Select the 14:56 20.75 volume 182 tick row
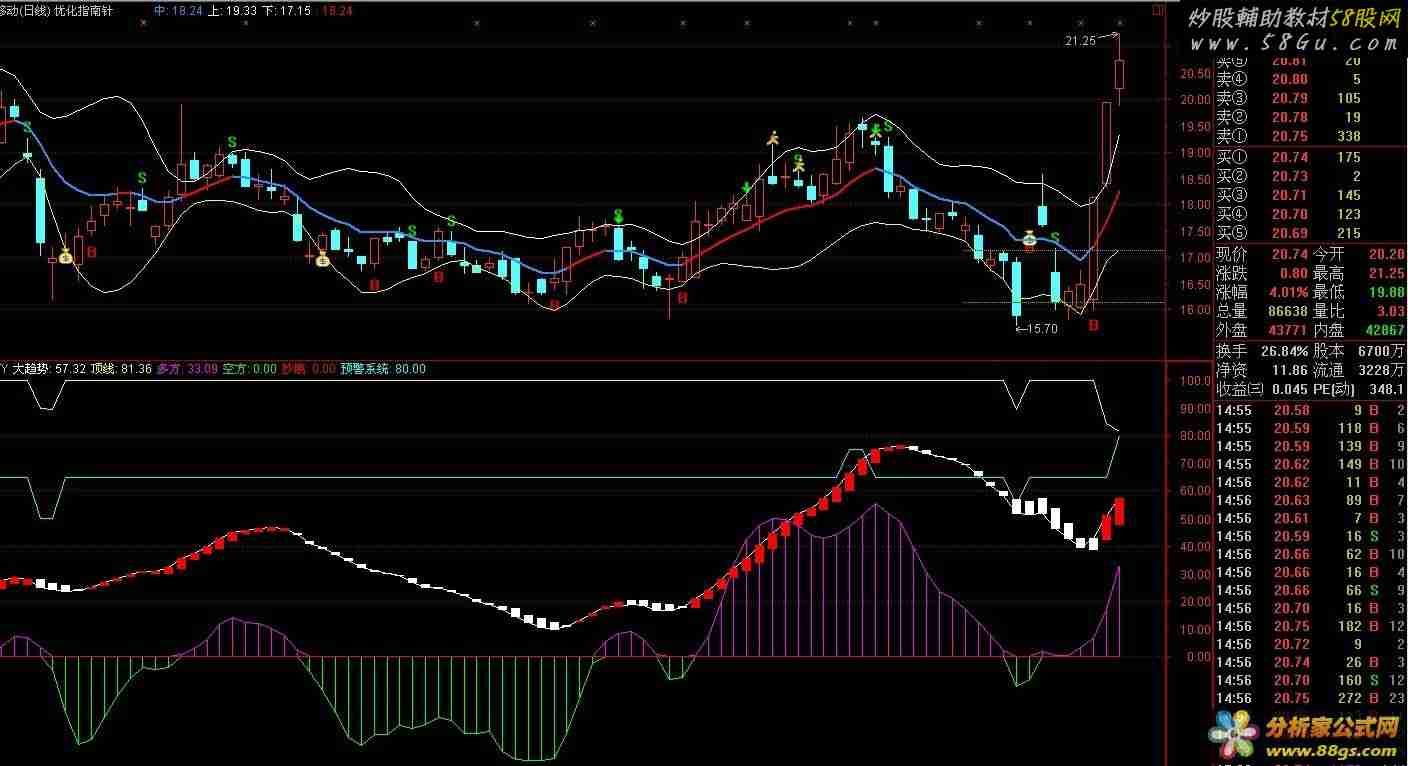 pyautogui.click(x=1311, y=626)
